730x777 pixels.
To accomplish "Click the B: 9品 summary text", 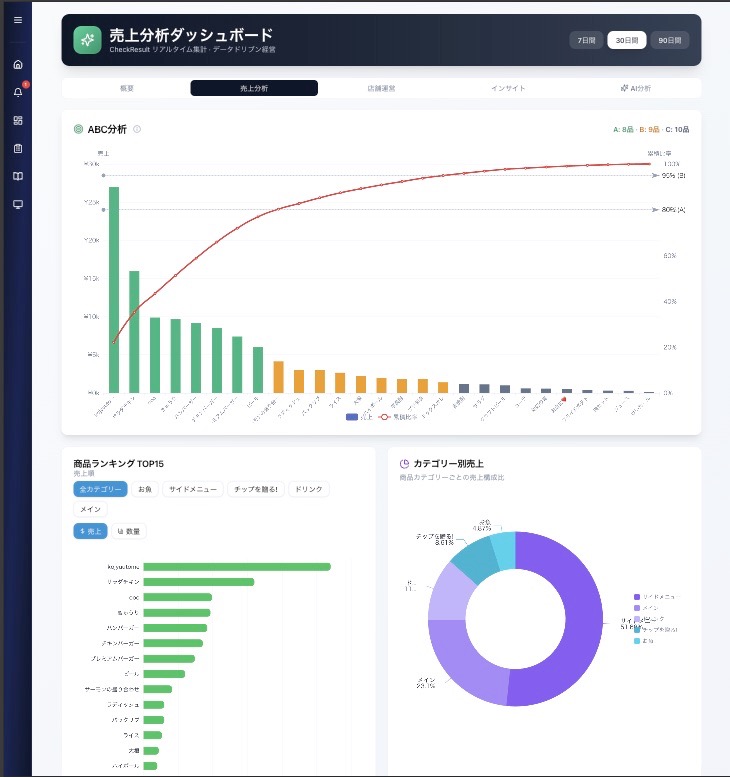I will tap(649, 129).
